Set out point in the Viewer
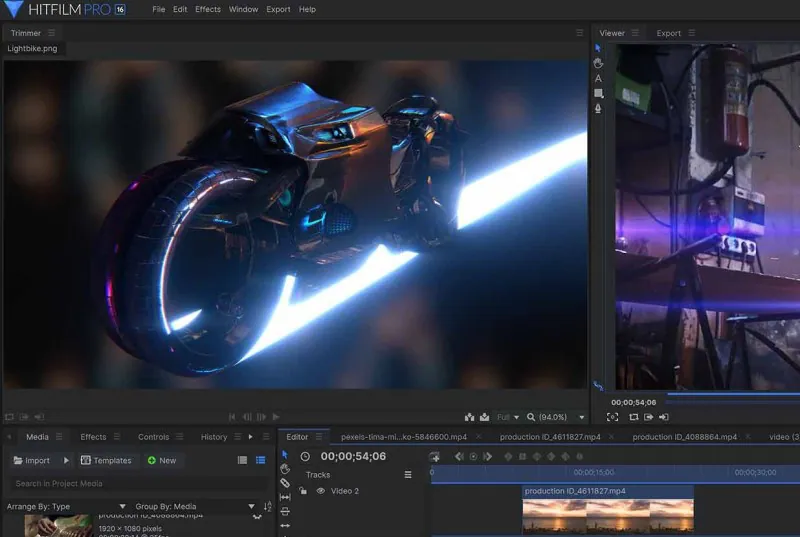 pyautogui.click(x=663, y=417)
